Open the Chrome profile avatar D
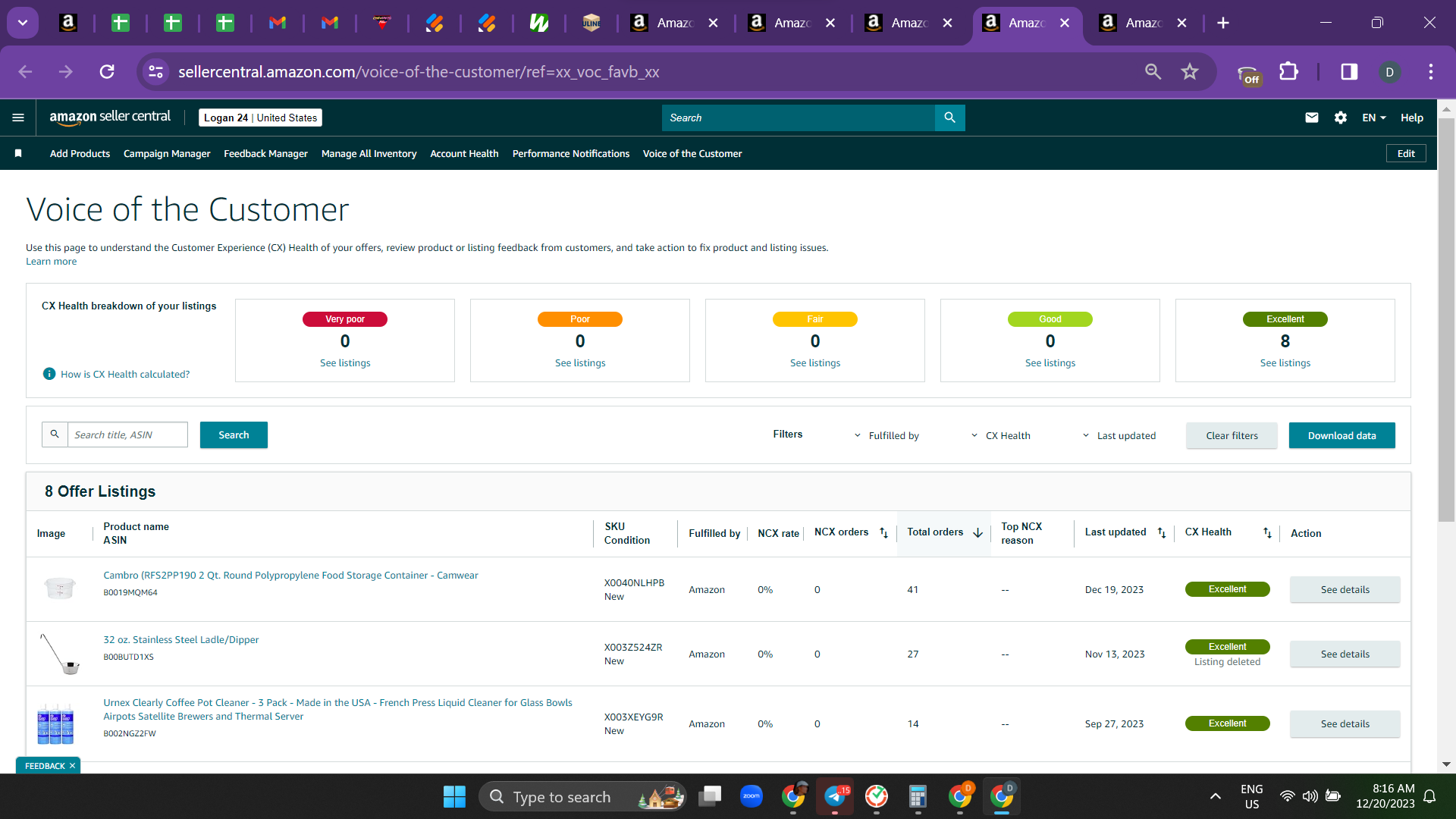Screen dimensions: 1456x819 pos(1389,72)
